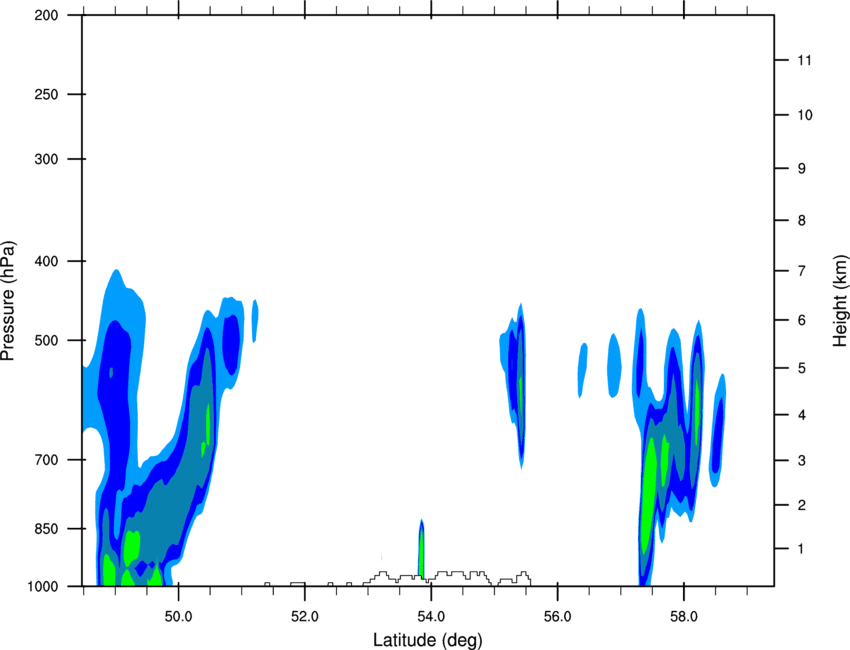Click the 6 km height label
Screen dimensions: 850x650
[802, 320]
